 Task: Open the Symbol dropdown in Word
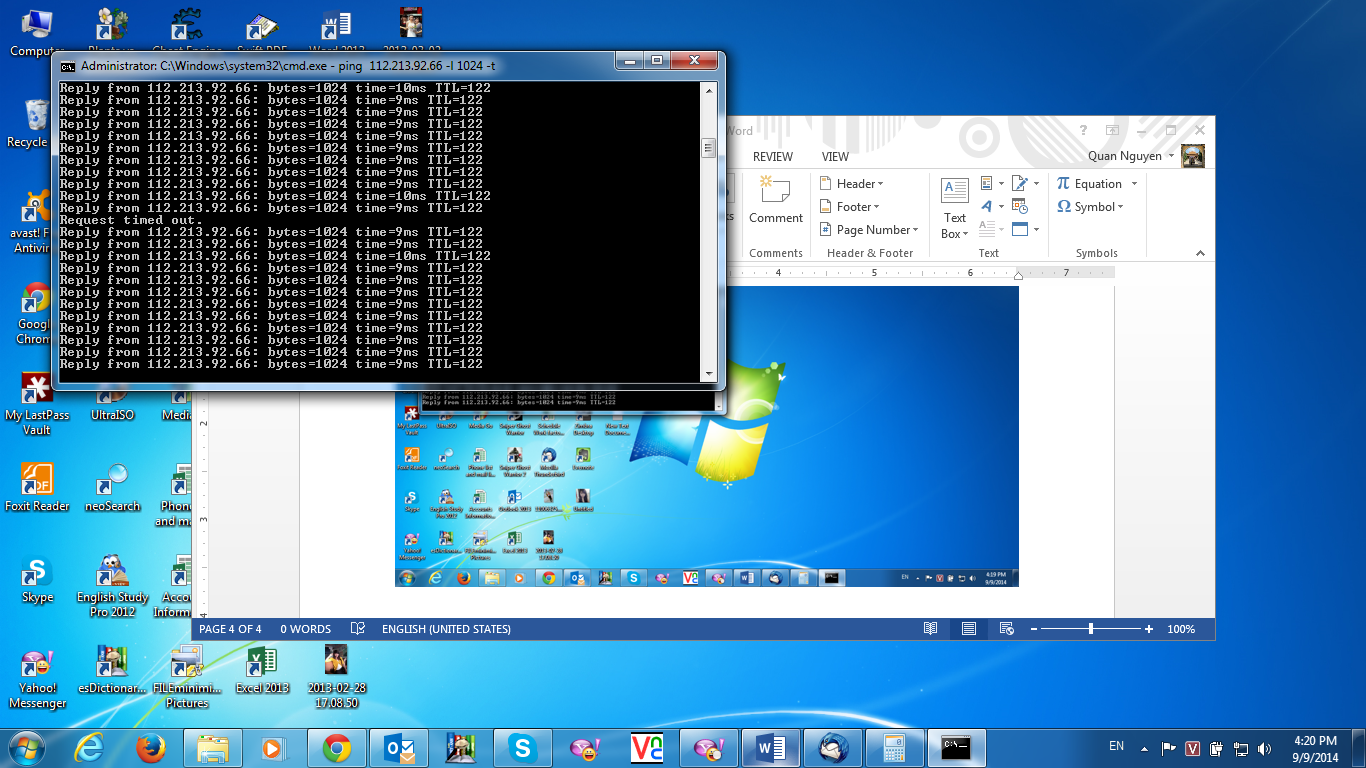(x=1090, y=207)
